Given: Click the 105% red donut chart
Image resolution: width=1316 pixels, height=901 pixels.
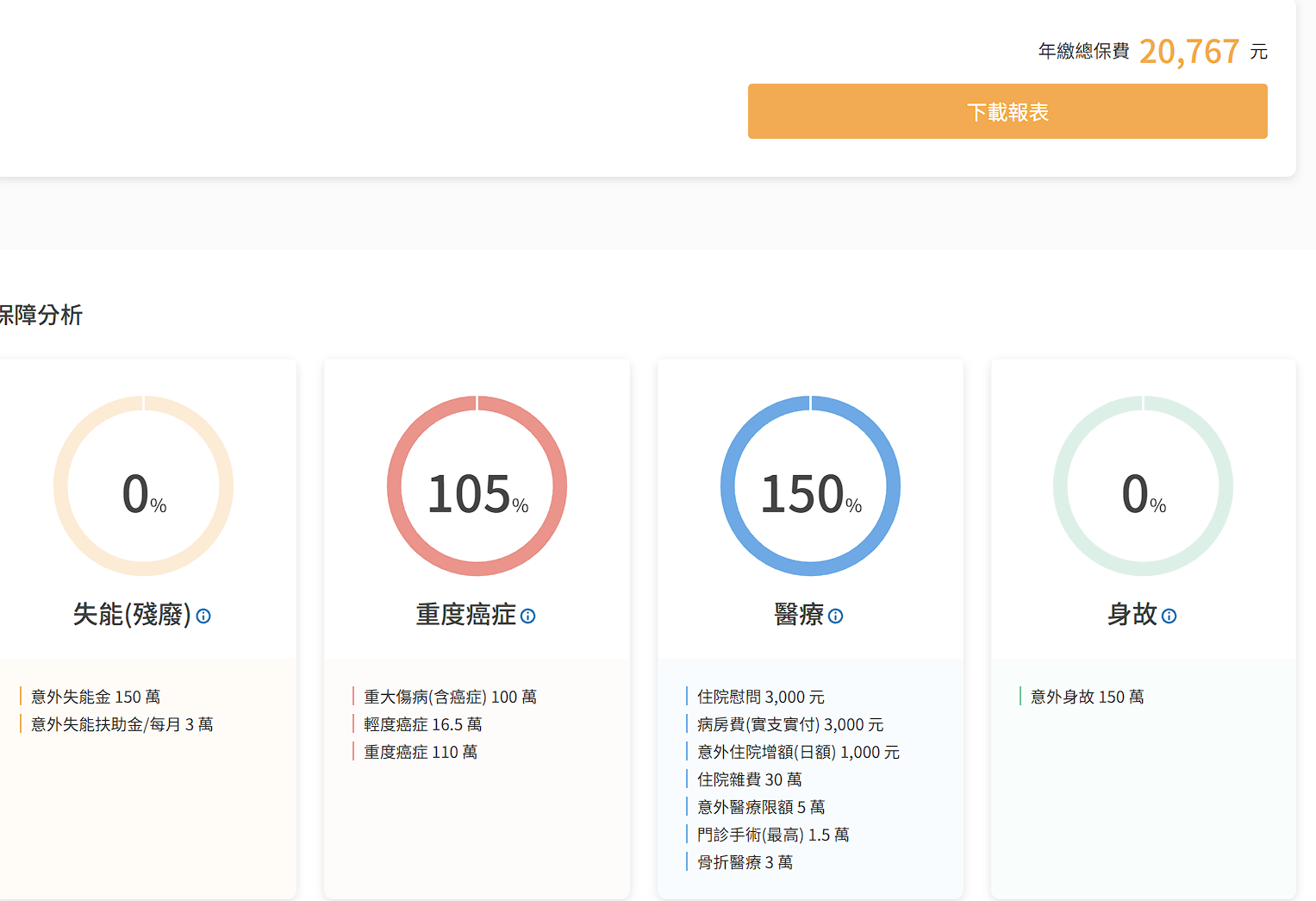Looking at the screenshot, I should [x=477, y=486].
